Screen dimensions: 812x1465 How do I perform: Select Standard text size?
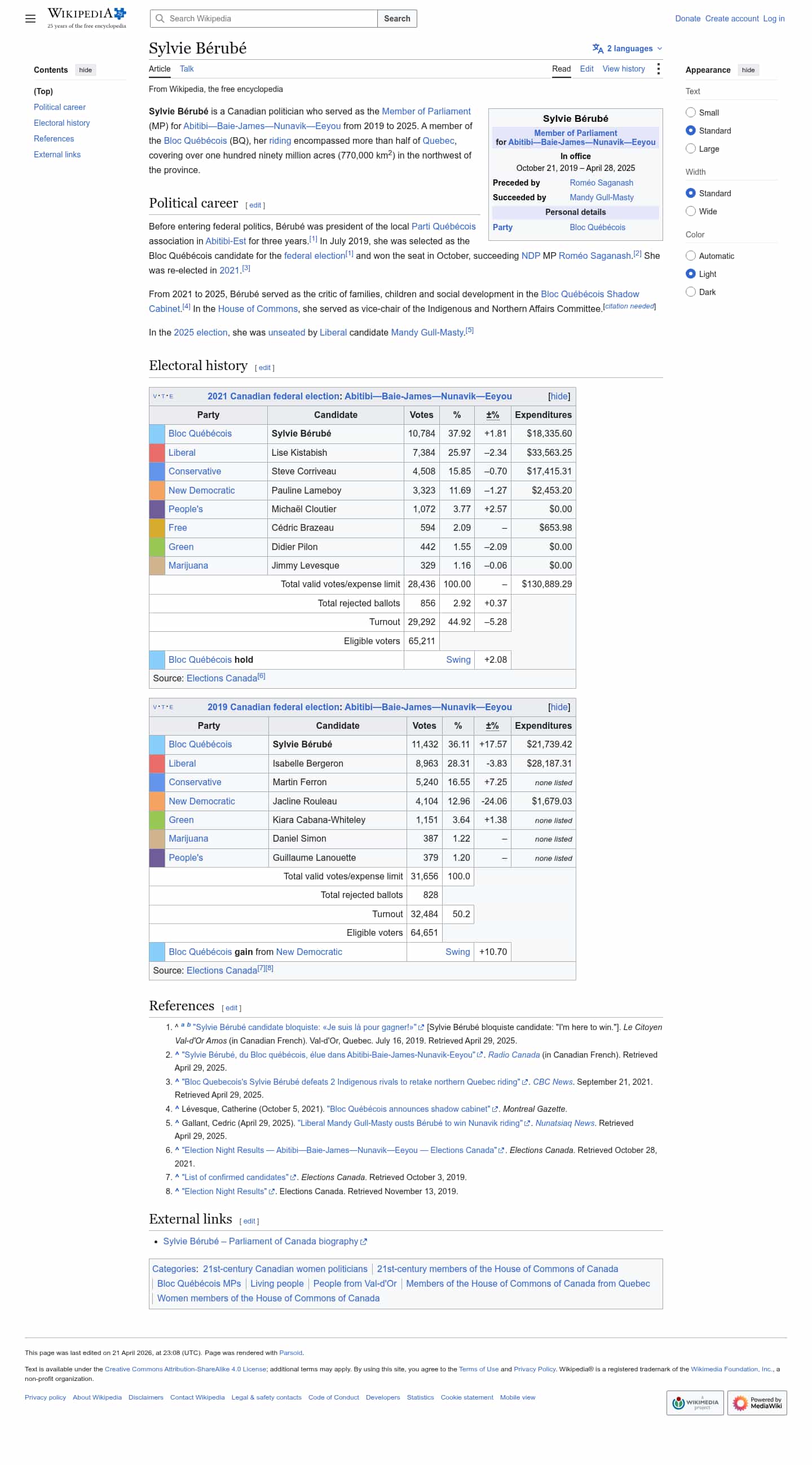click(690, 131)
